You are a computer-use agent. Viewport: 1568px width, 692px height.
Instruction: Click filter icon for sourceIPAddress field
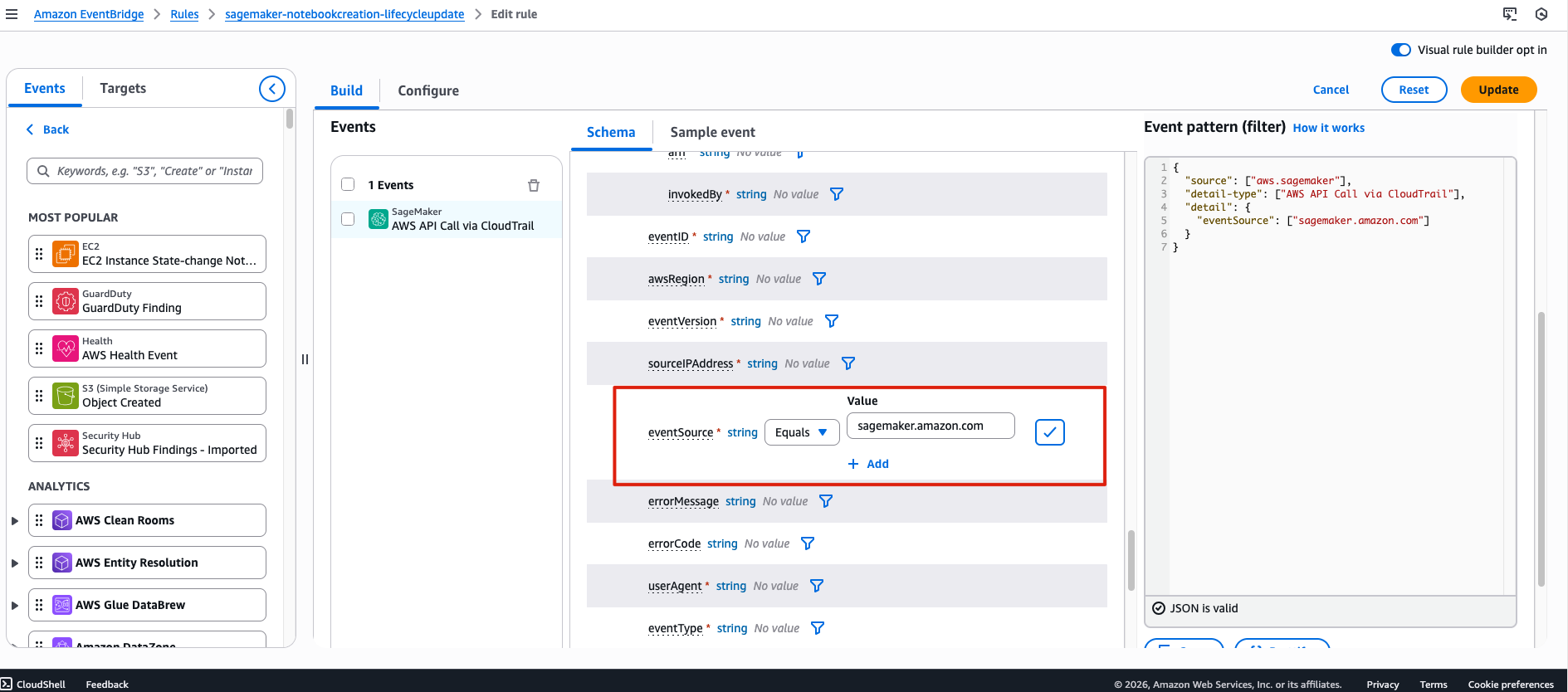coord(848,363)
